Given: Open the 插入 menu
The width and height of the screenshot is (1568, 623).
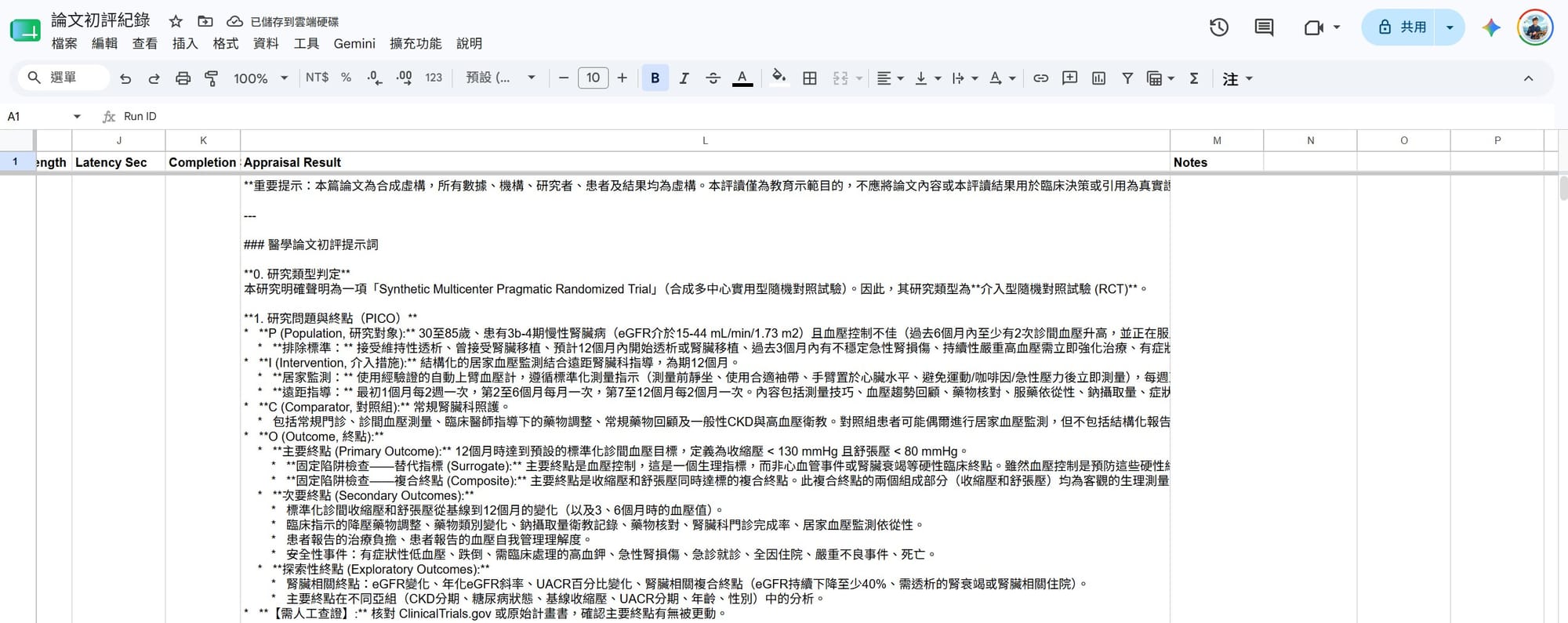Looking at the screenshot, I should (x=185, y=44).
